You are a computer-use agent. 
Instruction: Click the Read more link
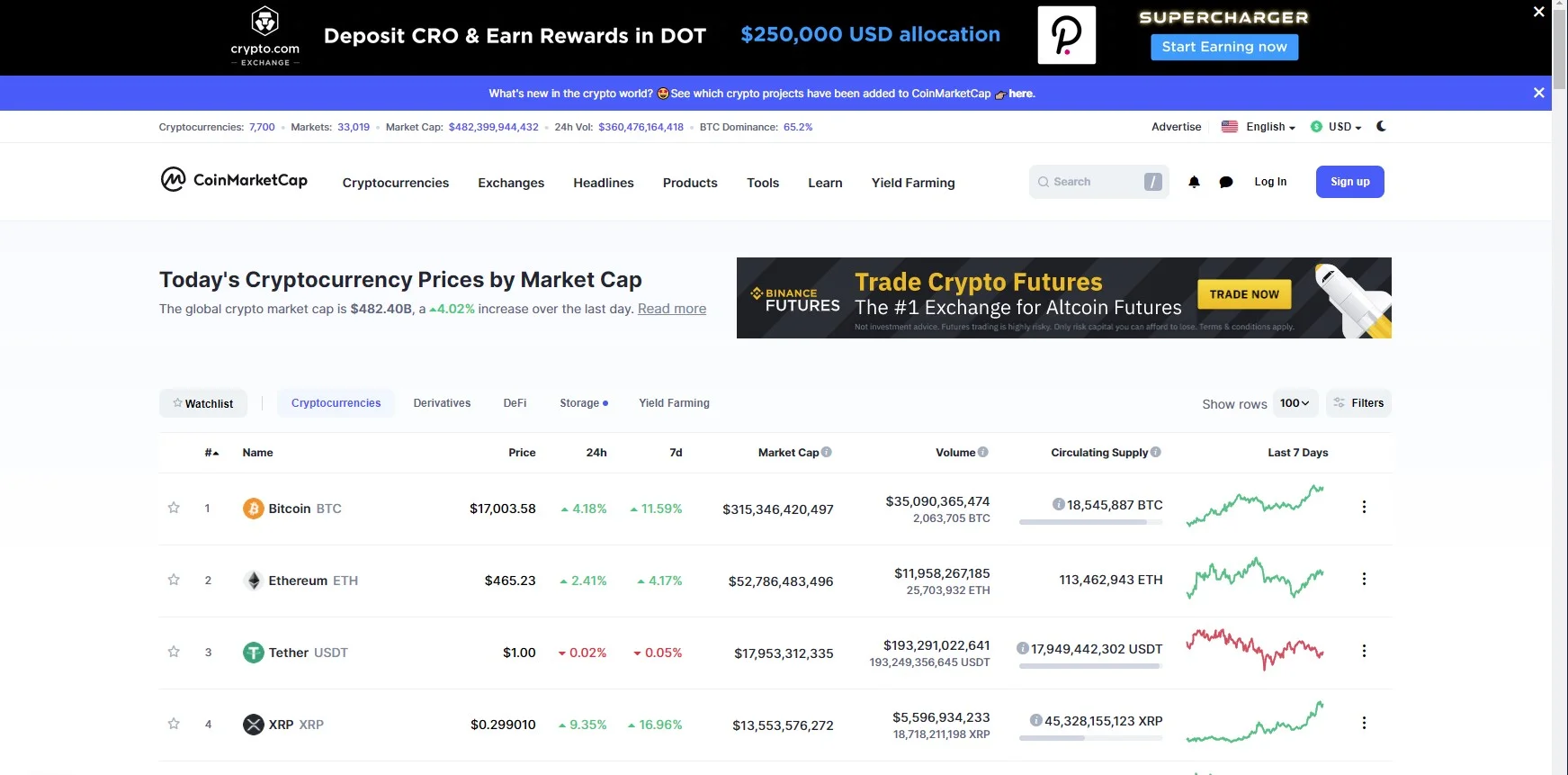point(672,309)
